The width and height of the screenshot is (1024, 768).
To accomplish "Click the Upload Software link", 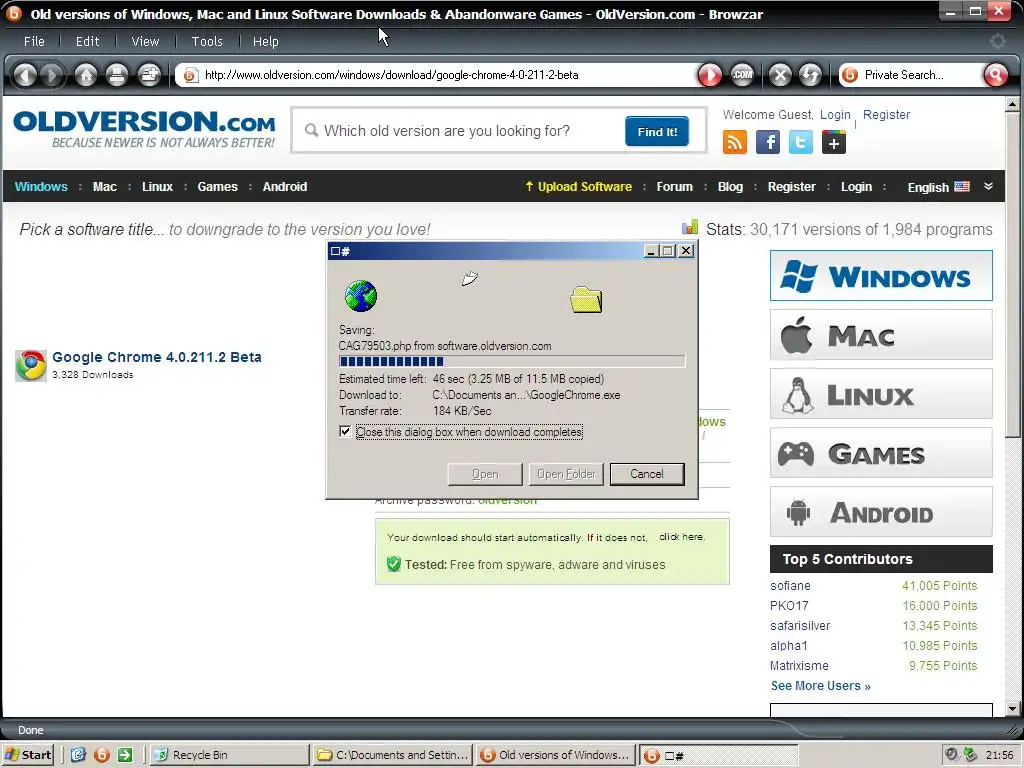I will click(579, 187).
